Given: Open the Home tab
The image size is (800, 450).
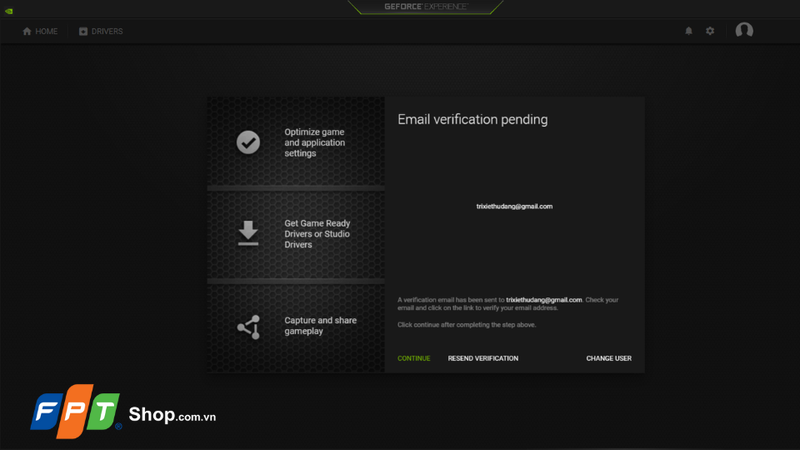Looking at the screenshot, I should (x=40, y=31).
